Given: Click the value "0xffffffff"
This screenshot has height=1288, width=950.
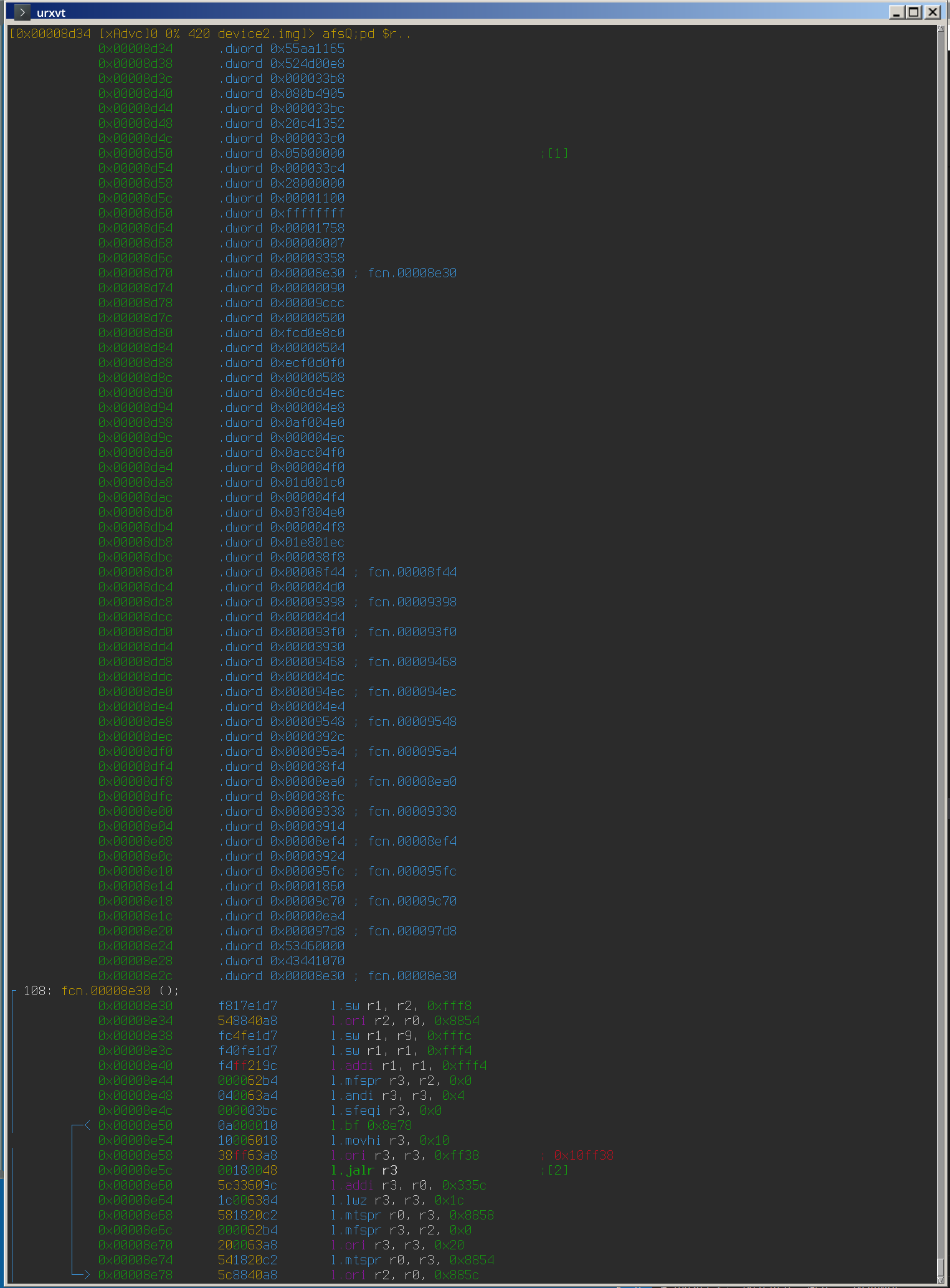Looking at the screenshot, I should pyautogui.click(x=307, y=213).
